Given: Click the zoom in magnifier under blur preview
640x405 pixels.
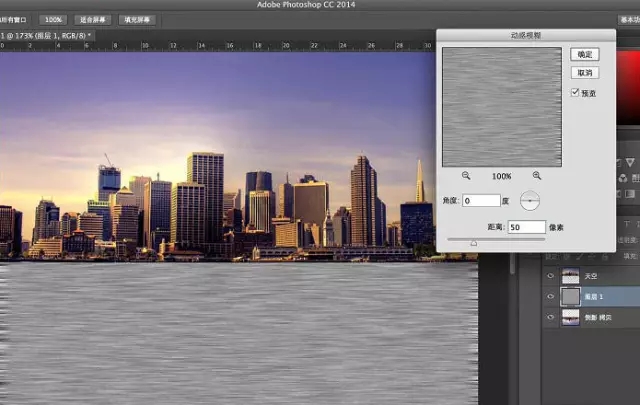Looking at the screenshot, I should tap(537, 176).
